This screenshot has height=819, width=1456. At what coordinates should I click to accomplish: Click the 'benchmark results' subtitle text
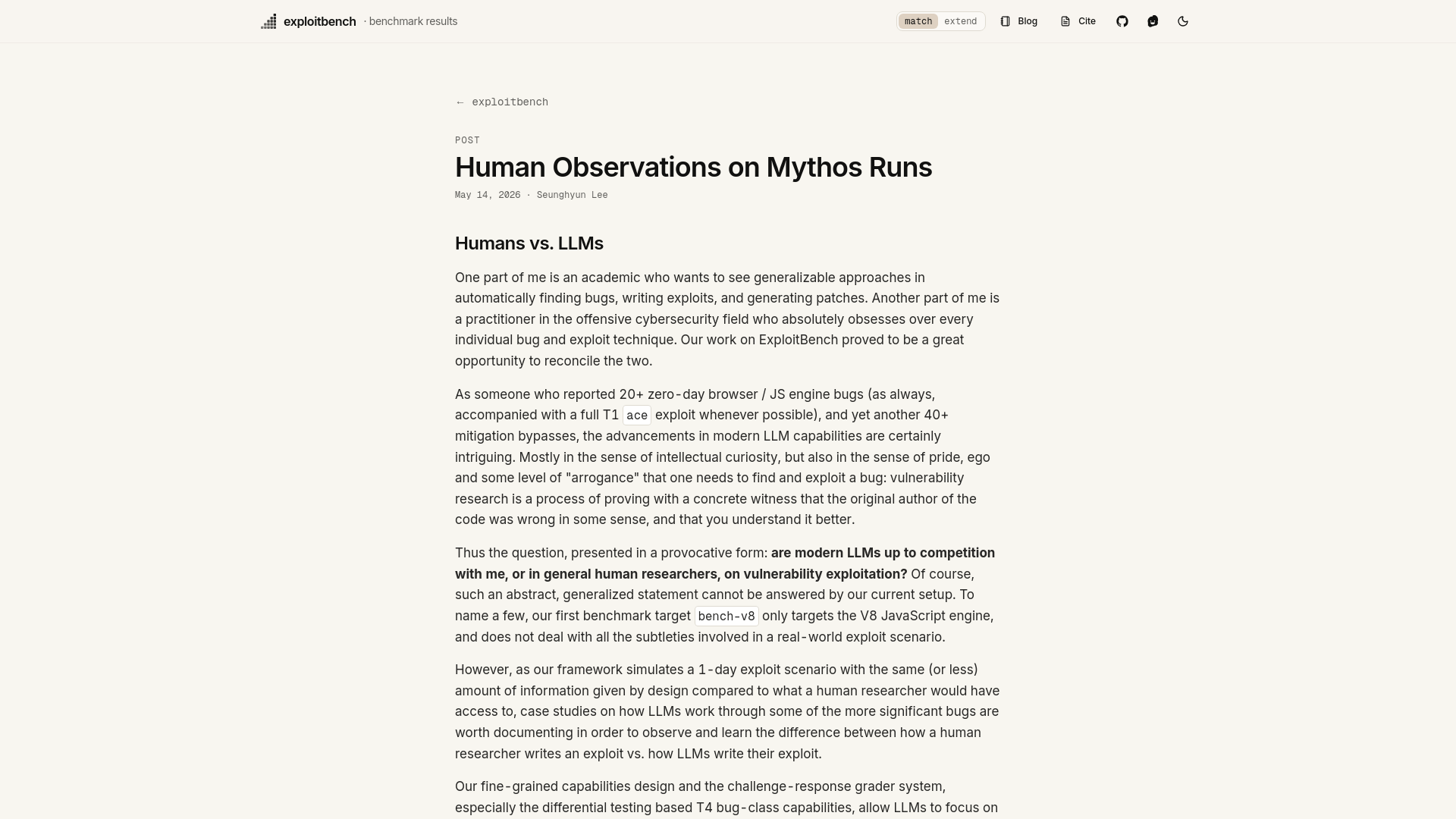(x=413, y=21)
